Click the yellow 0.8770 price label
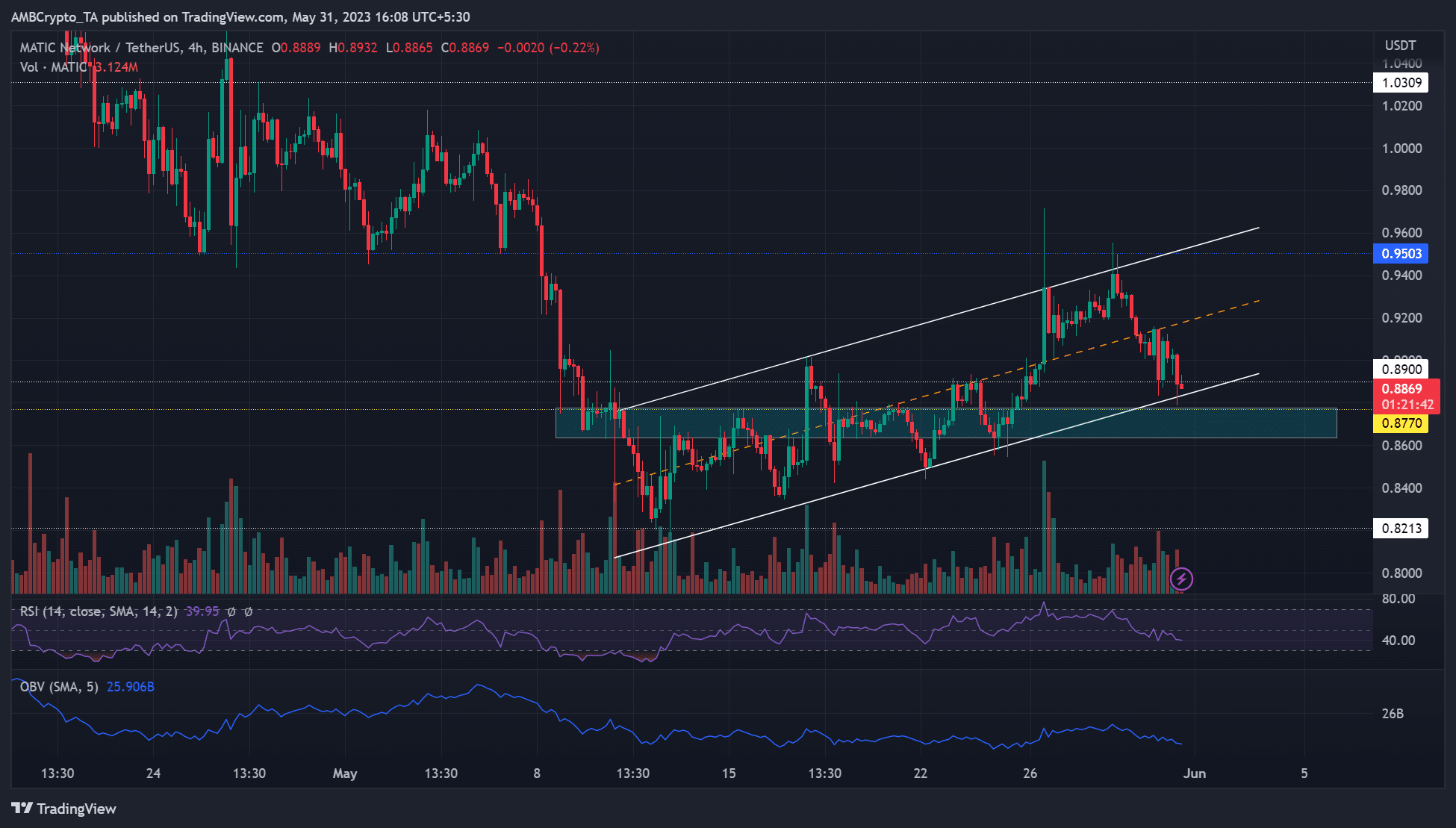1456x828 pixels. [1401, 423]
